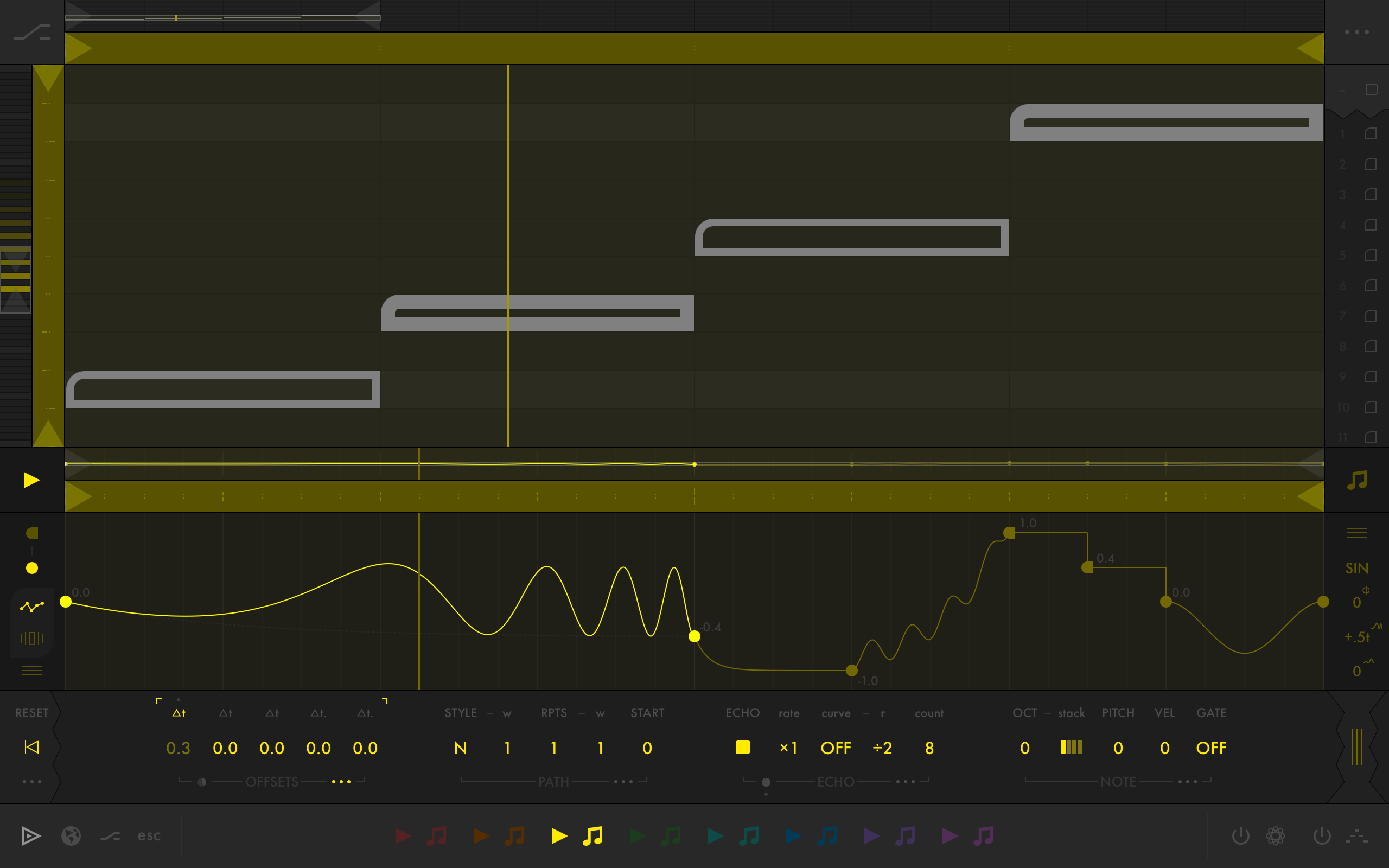Toggle the GATE OFF value
Screen dimensions: 1389x868
click(x=1211, y=748)
